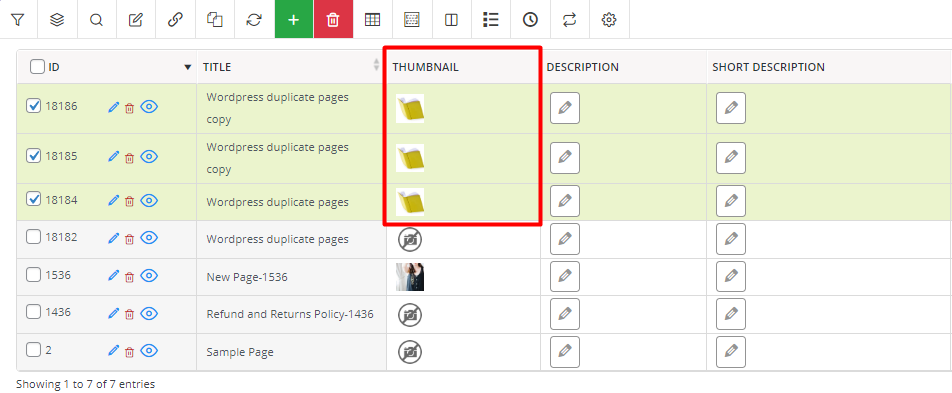Screen dimensions: 952x393
Task: Open the column list toolbar icon
Action: 491,19
